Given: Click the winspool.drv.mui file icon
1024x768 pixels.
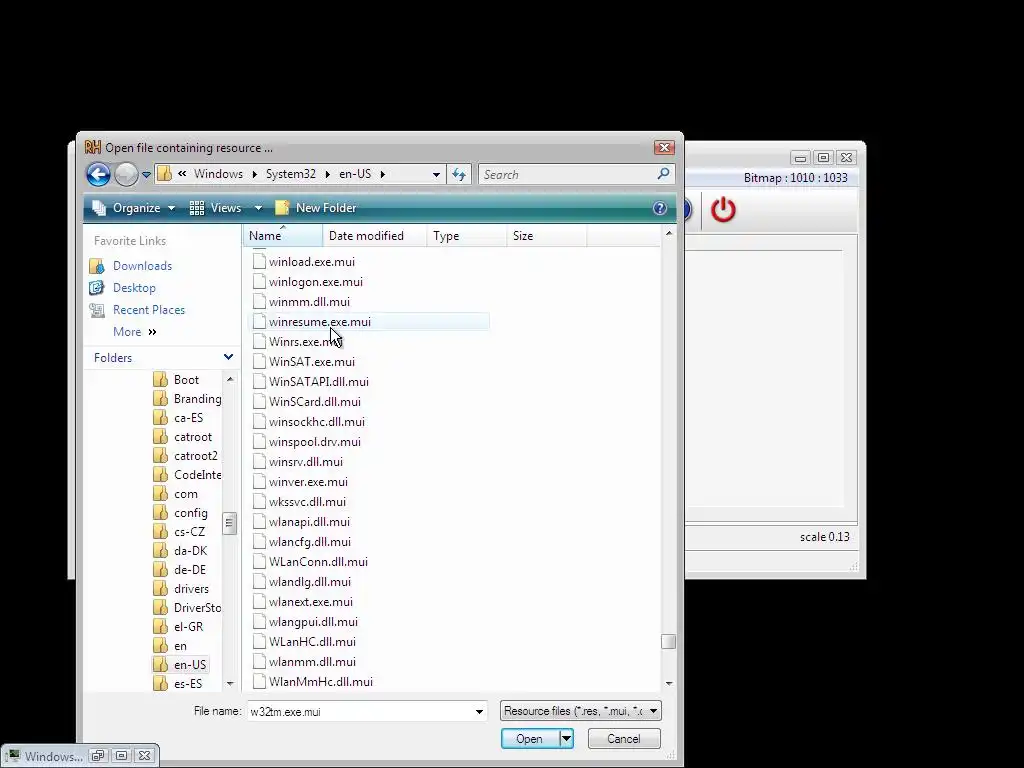Looking at the screenshot, I should (259, 441).
